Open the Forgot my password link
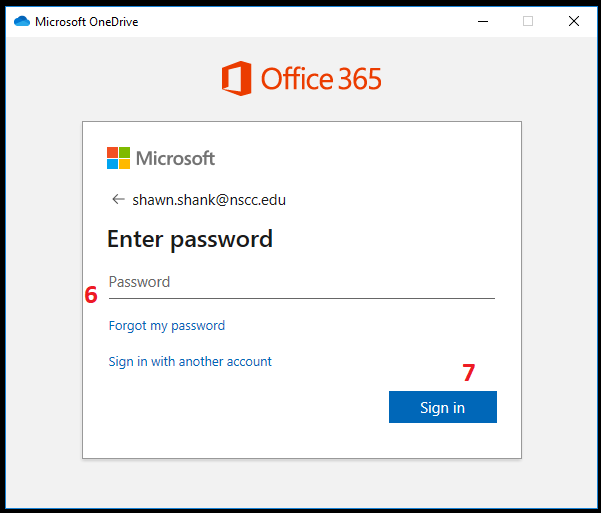This screenshot has width=601, height=513. [x=167, y=326]
